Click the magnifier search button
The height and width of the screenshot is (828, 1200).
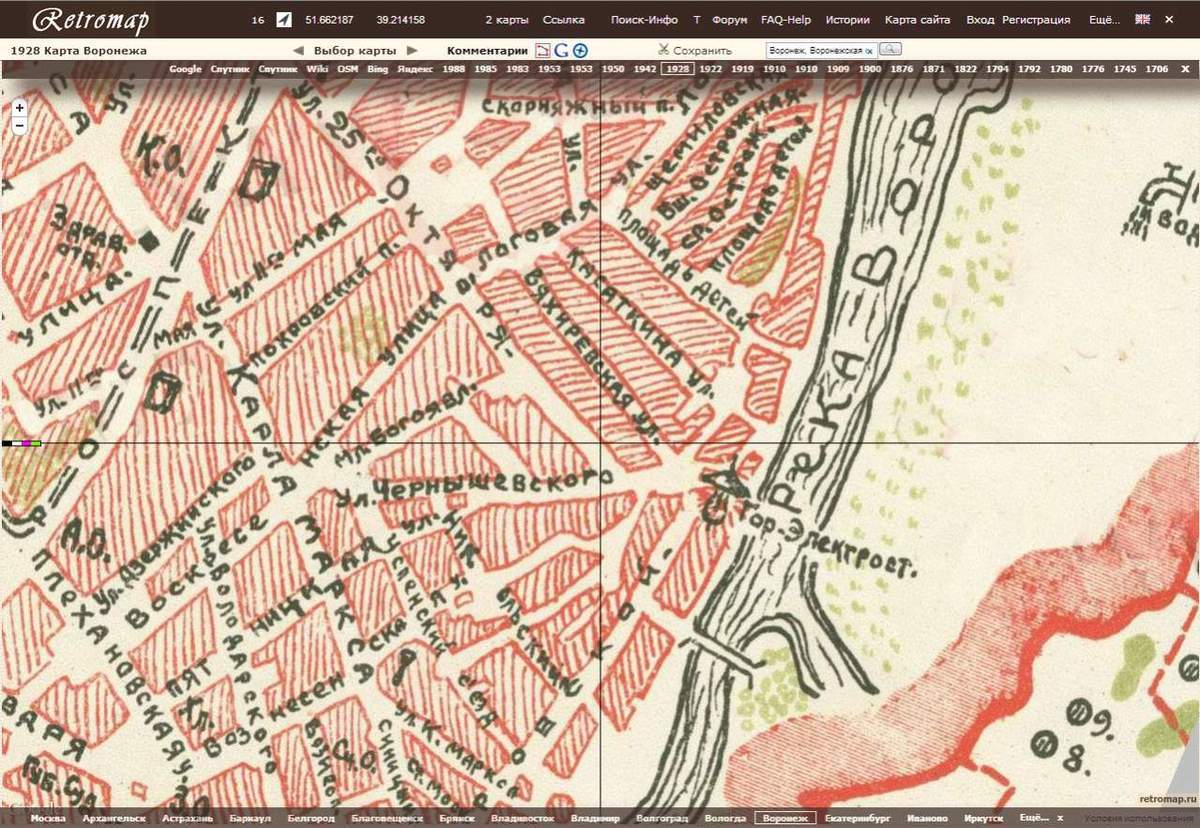890,49
